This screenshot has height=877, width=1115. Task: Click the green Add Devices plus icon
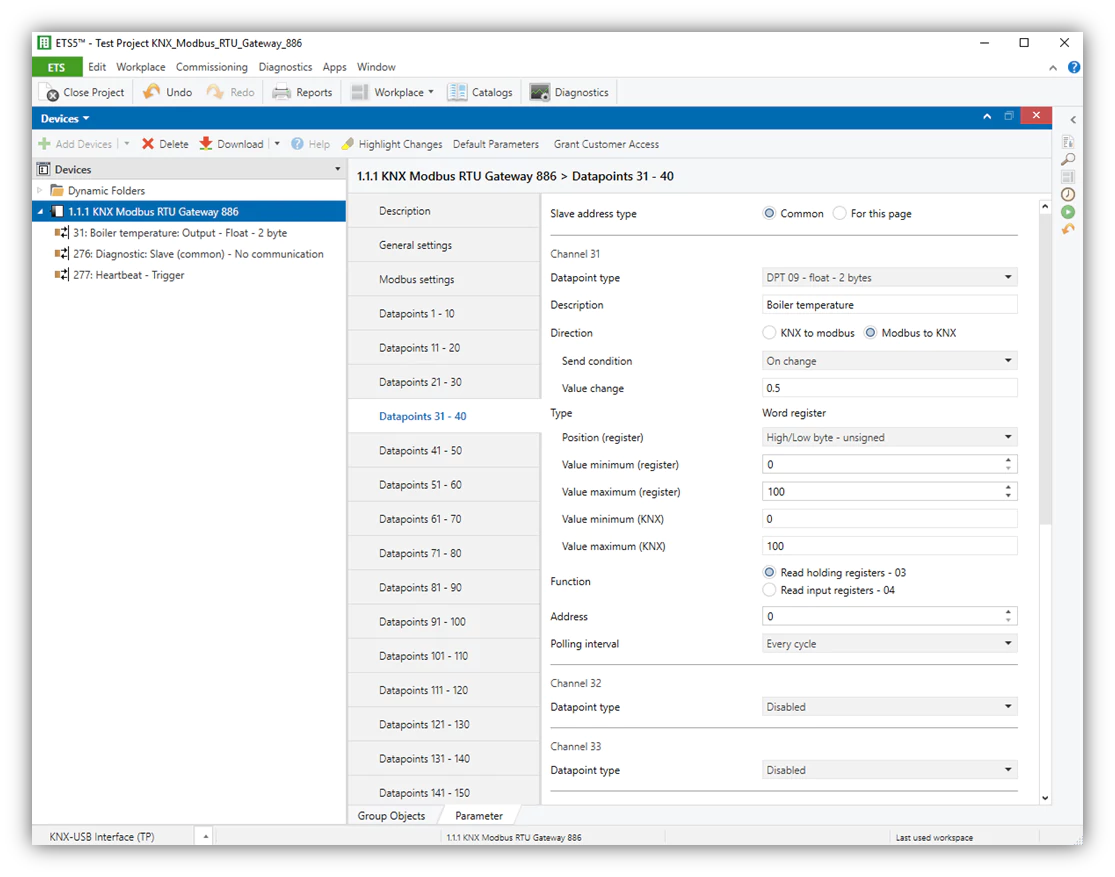tap(44, 144)
